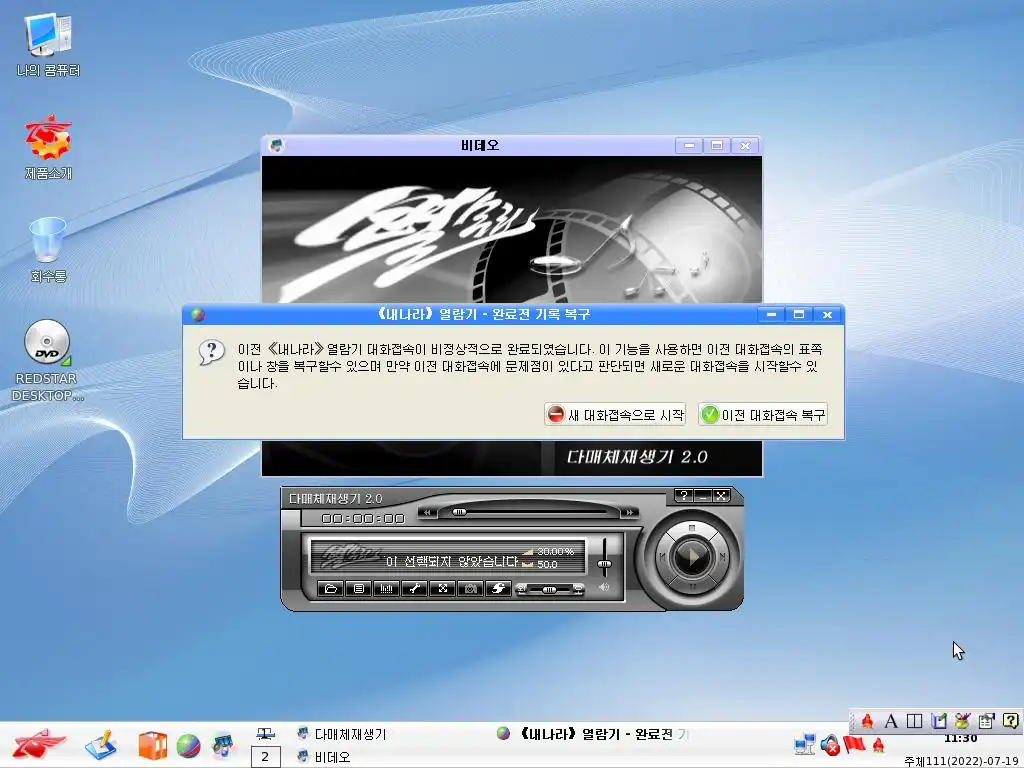This screenshot has width=1024, height=768.
Task: Open '제품소개' desktop icon
Action: point(48,148)
